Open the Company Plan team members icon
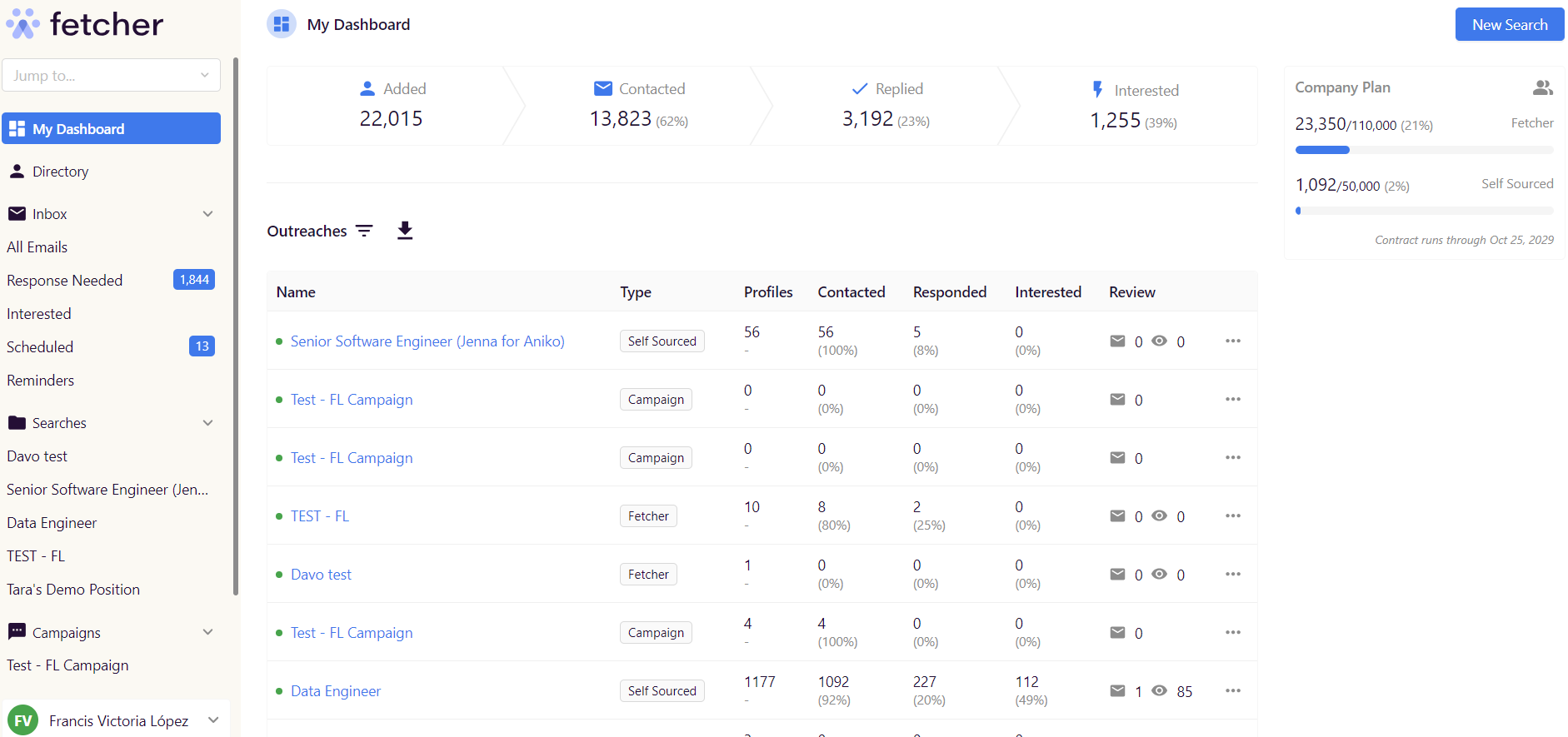The width and height of the screenshot is (1568, 737). click(x=1543, y=87)
